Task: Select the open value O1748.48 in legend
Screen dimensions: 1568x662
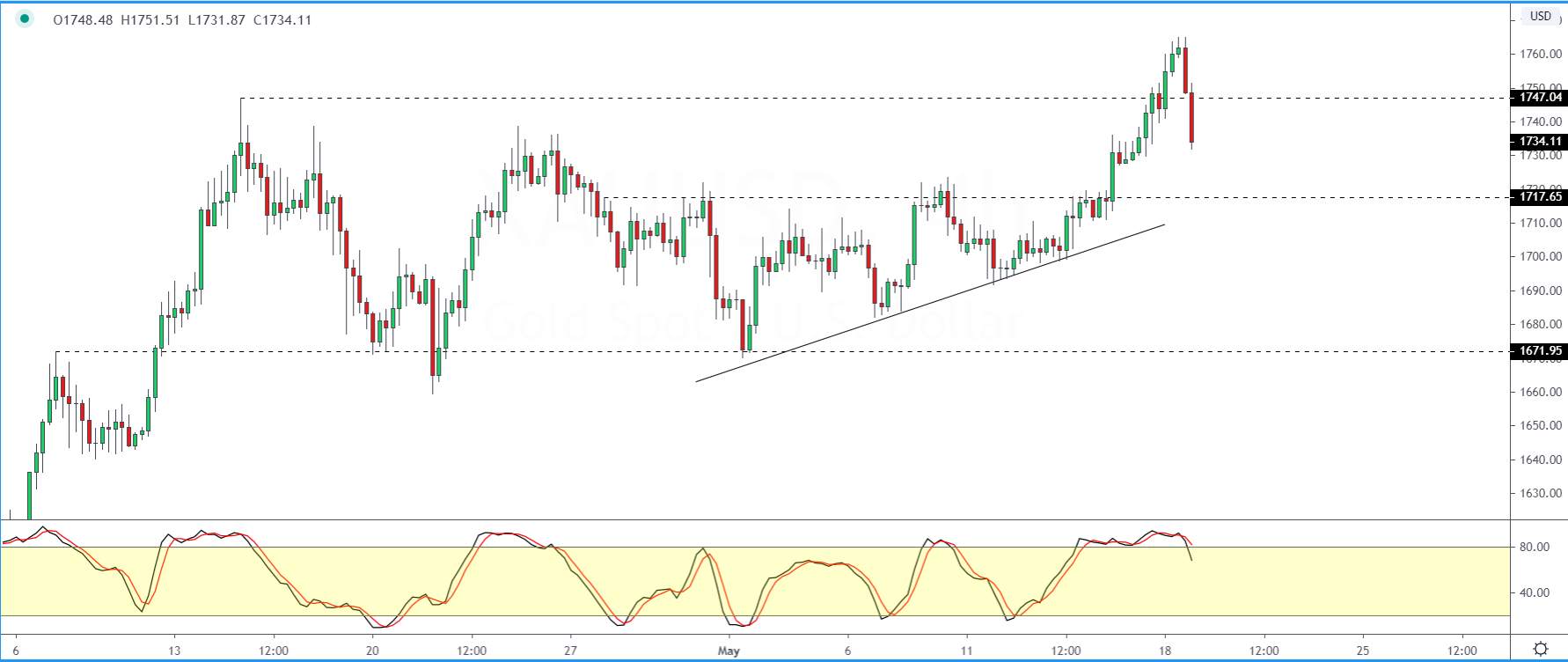Action: click(84, 20)
